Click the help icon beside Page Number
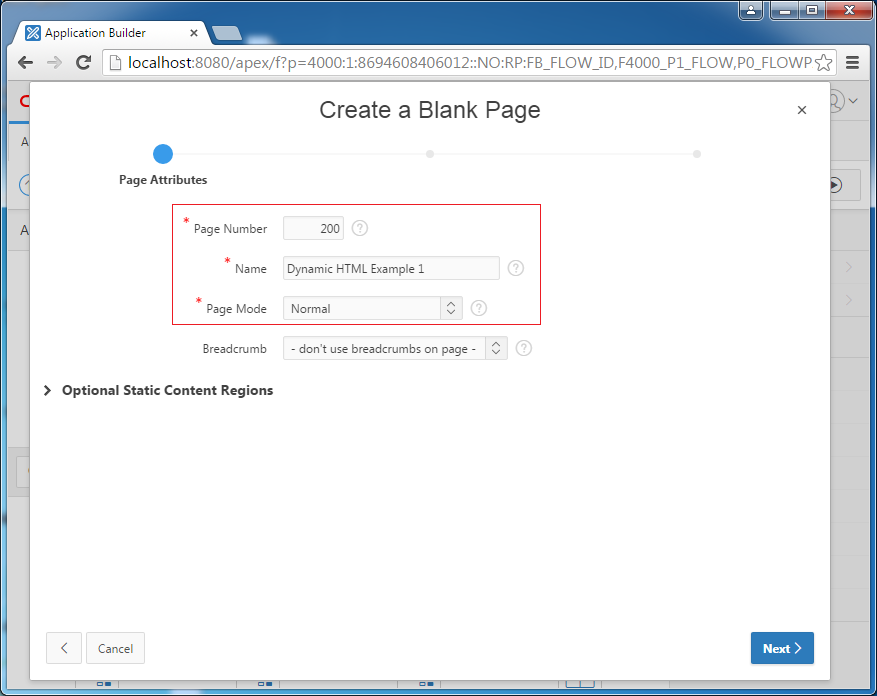The image size is (877, 696). (360, 228)
